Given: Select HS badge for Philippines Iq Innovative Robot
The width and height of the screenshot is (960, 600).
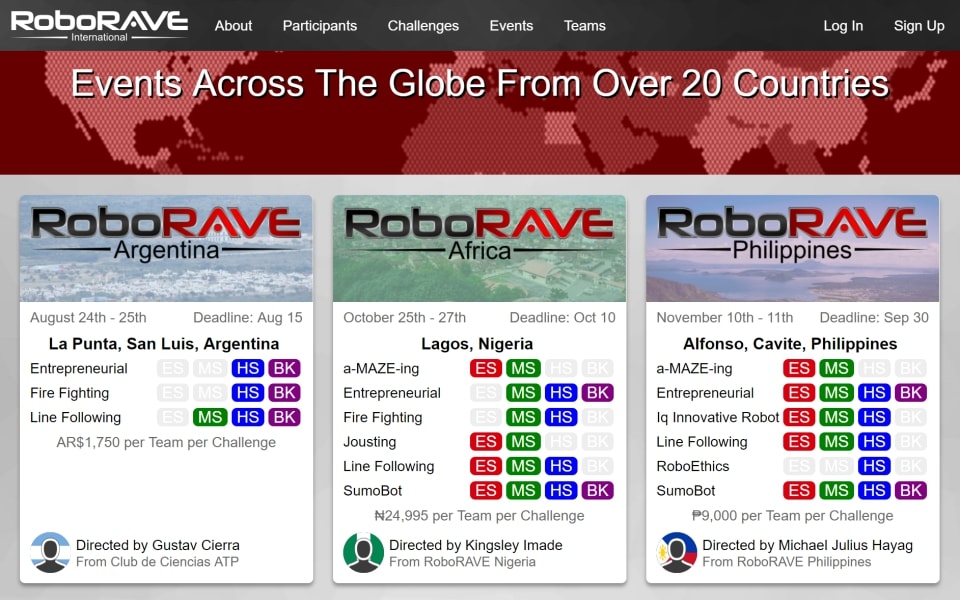Looking at the screenshot, I should click(x=874, y=417).
